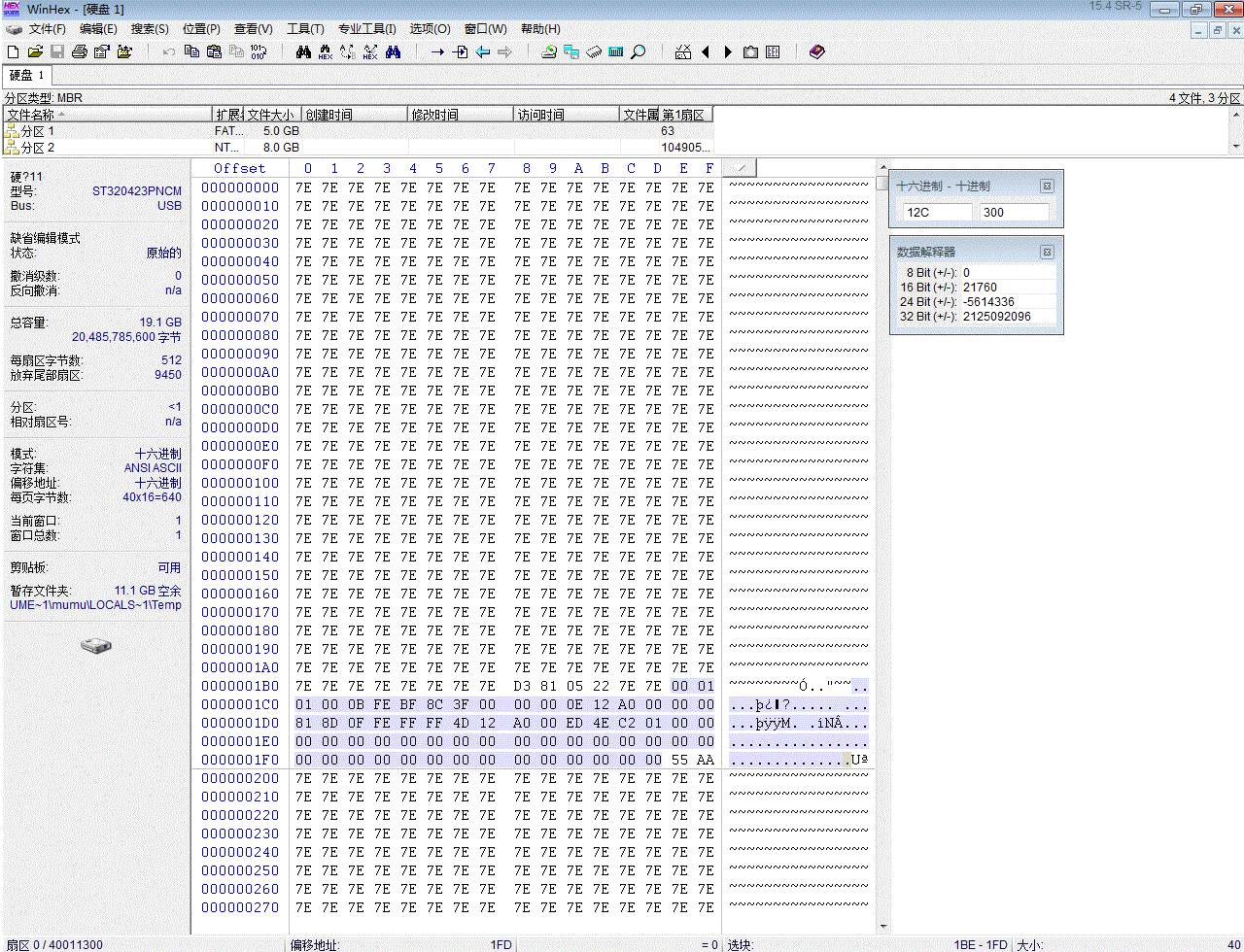Click the Find text binoculars icon
The width and height of the screenshot is (1244, 952).
tap(303, 51)
